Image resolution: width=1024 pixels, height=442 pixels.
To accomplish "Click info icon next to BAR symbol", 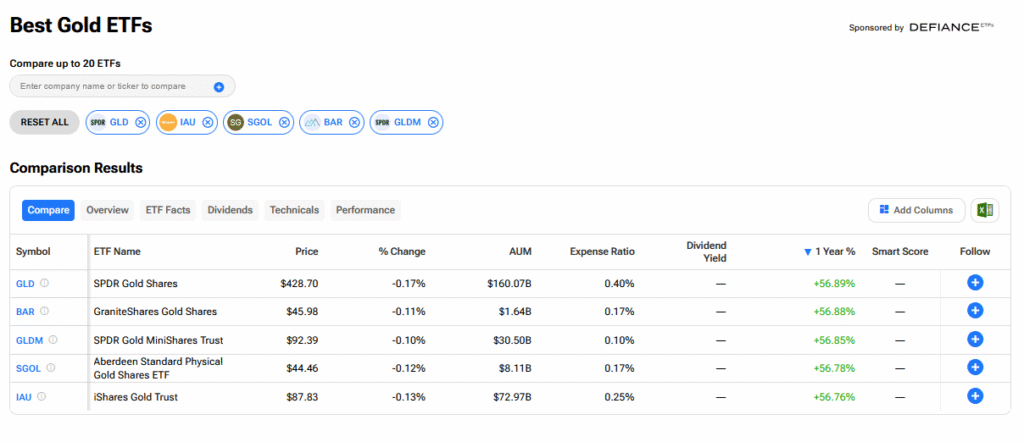I will (45, 311).
